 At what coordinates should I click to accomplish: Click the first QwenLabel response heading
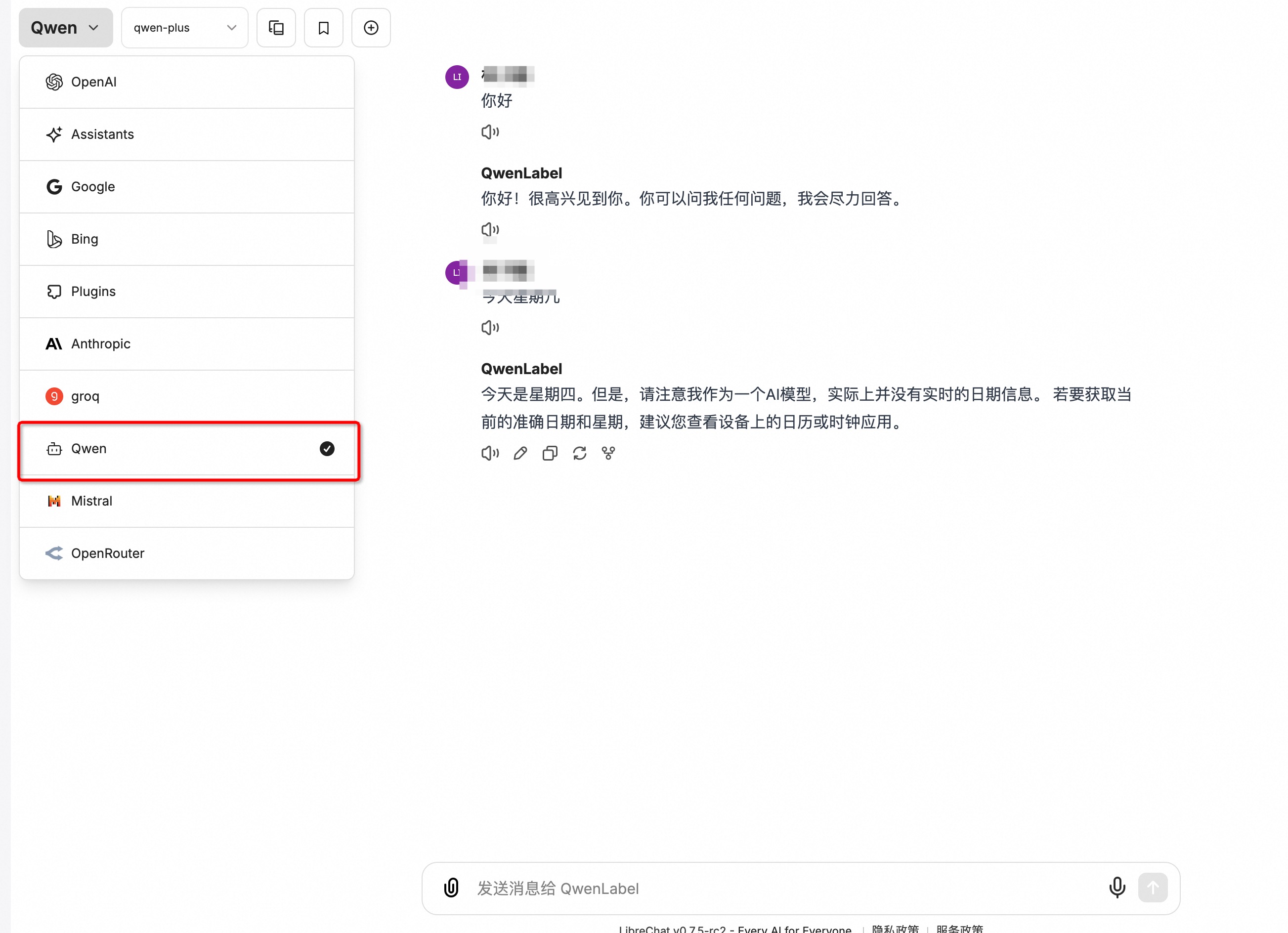(521, 173)
